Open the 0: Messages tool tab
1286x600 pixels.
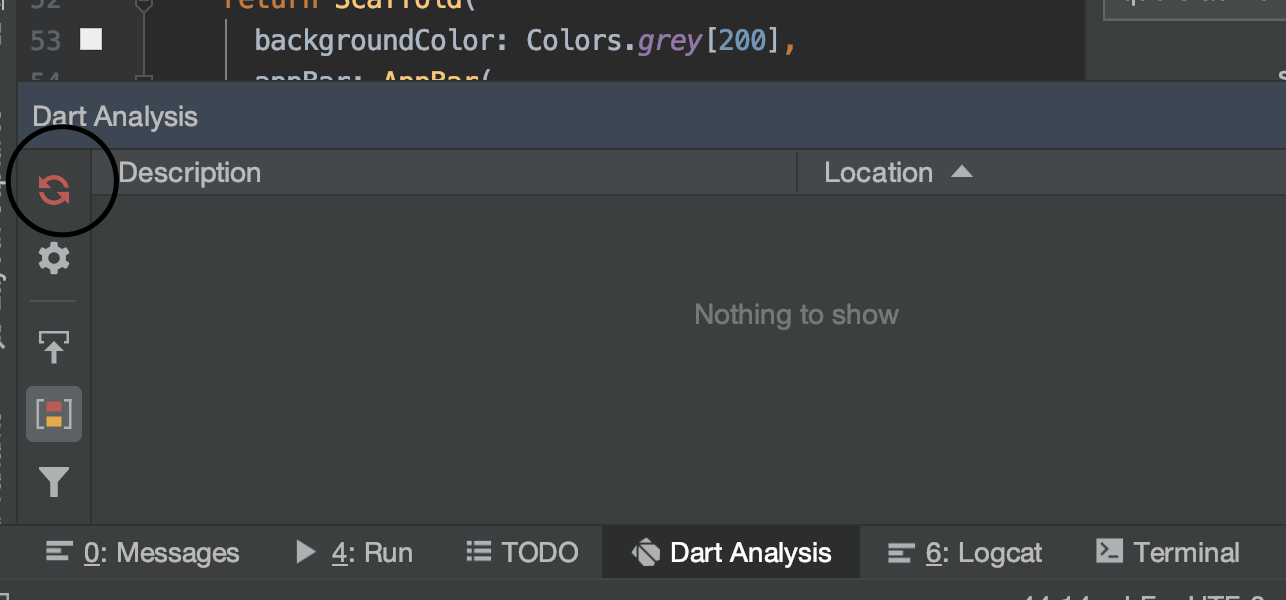pyautogui.click(x=143, y=553)
